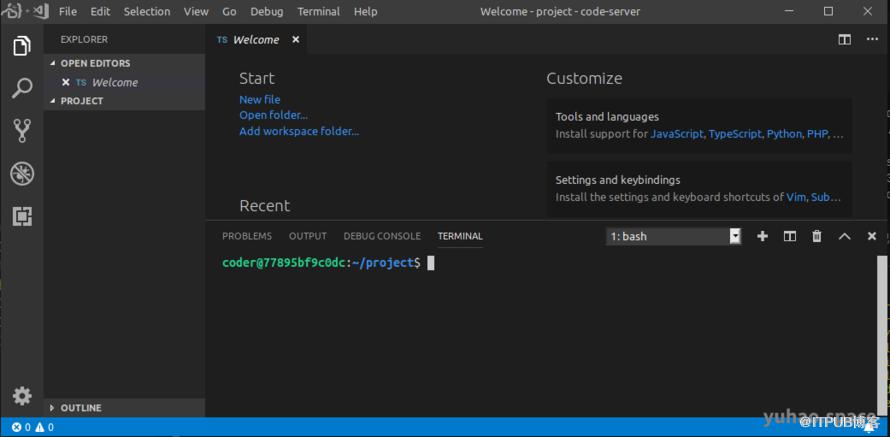This screenshot has height=437, width=890.
Task: Open the Search view in activity bar
Action: coord(22,89)
